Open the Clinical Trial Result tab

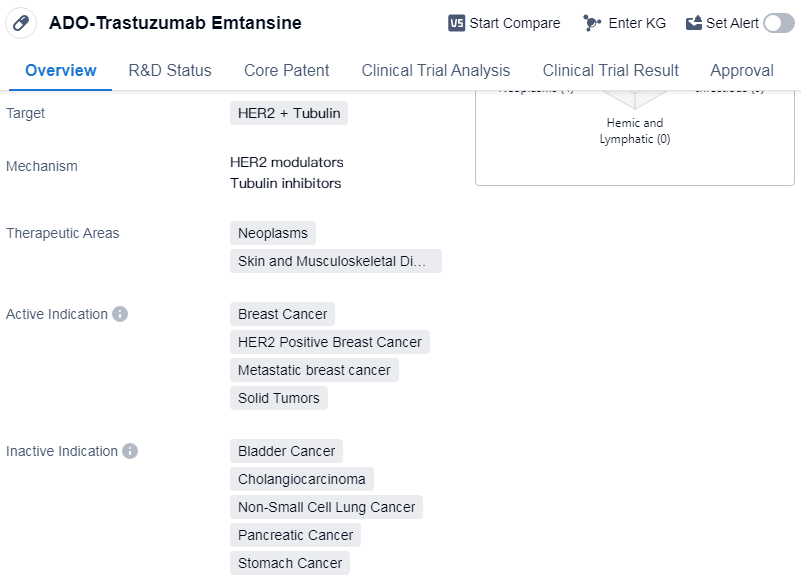pos(610,70)
